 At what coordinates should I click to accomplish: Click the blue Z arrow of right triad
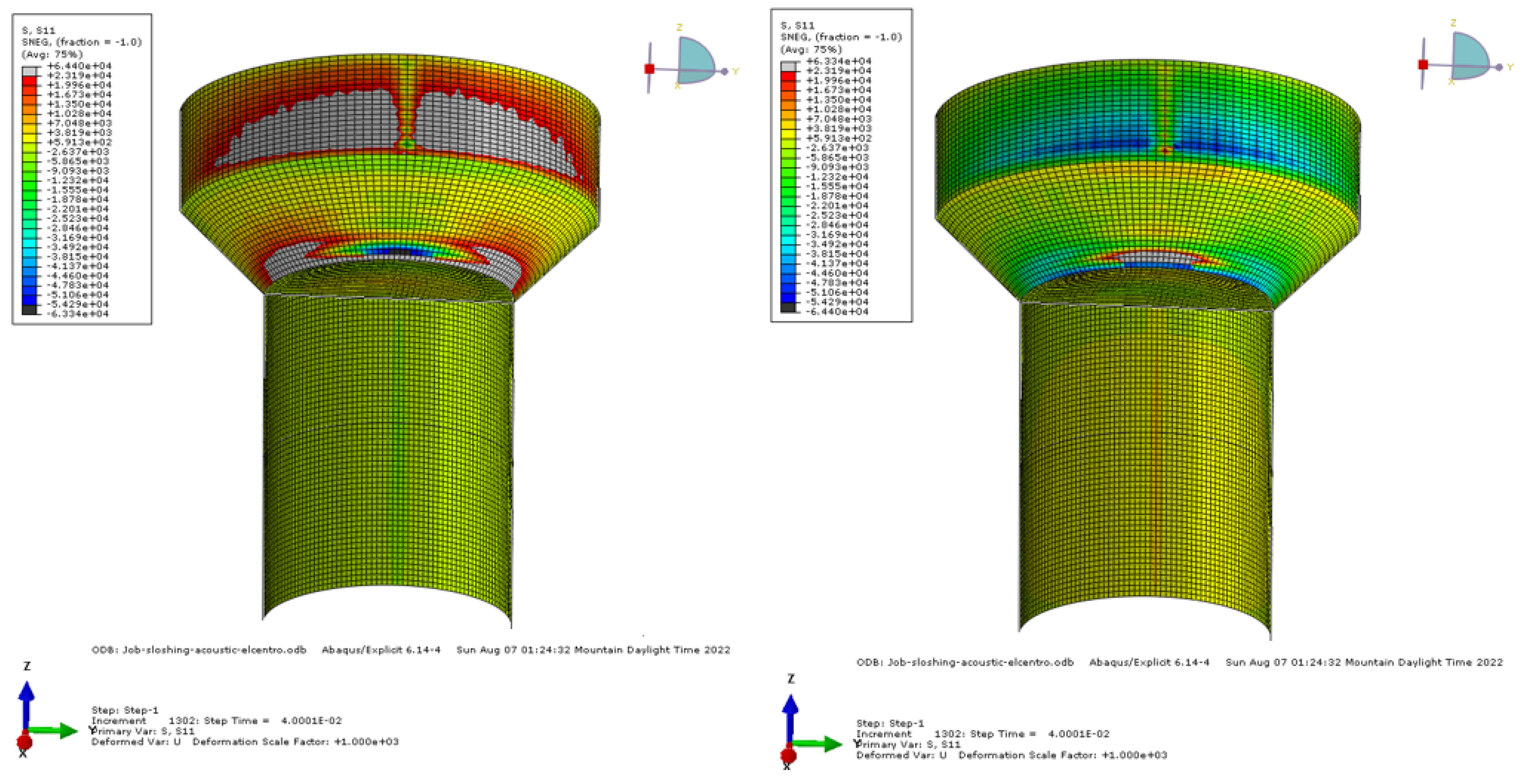(x=790, y=715)
